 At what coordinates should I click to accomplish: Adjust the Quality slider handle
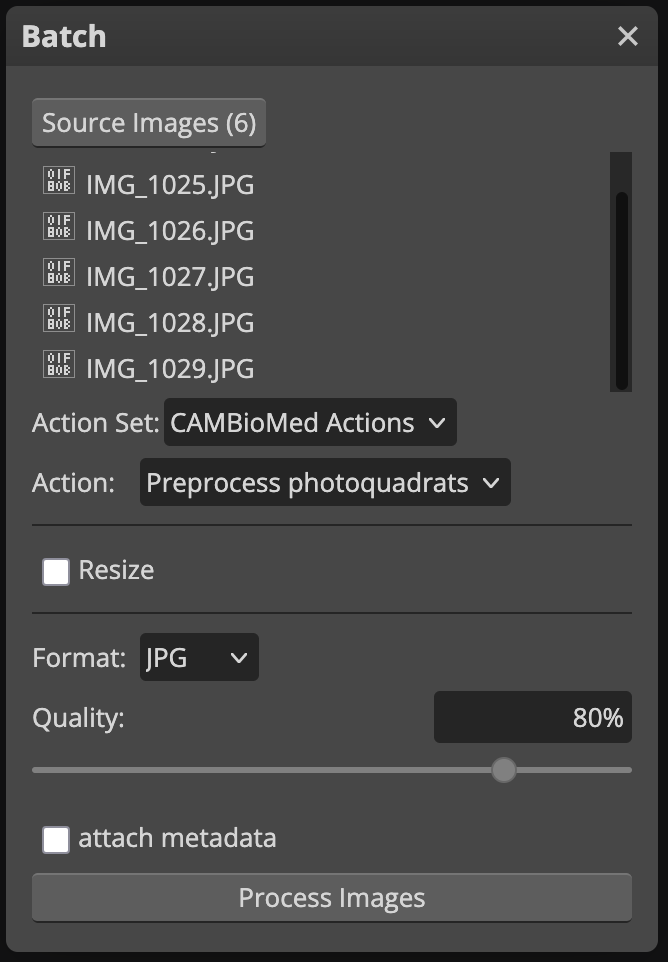coord(504,771)
